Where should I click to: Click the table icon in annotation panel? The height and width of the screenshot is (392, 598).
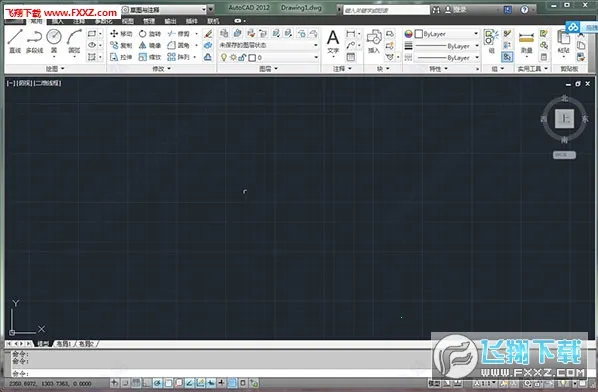350,57
